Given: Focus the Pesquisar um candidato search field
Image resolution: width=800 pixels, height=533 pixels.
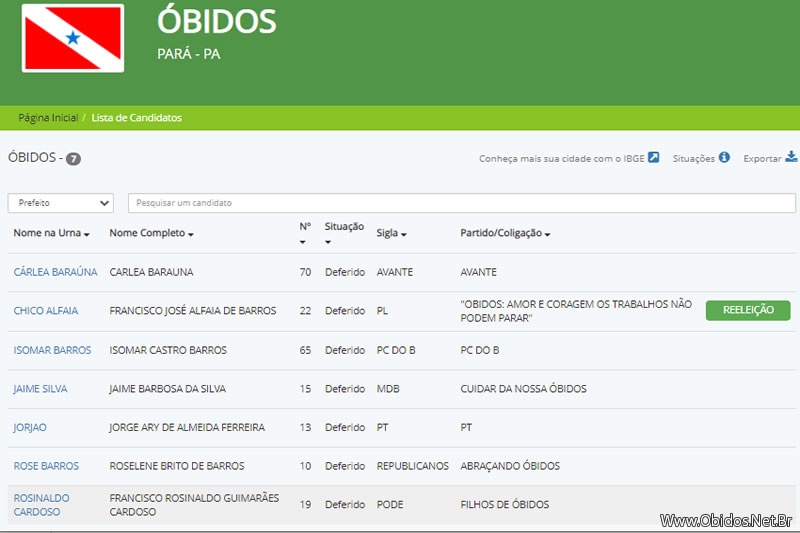Looking at the screenshot, I should [x=462, y=203].
